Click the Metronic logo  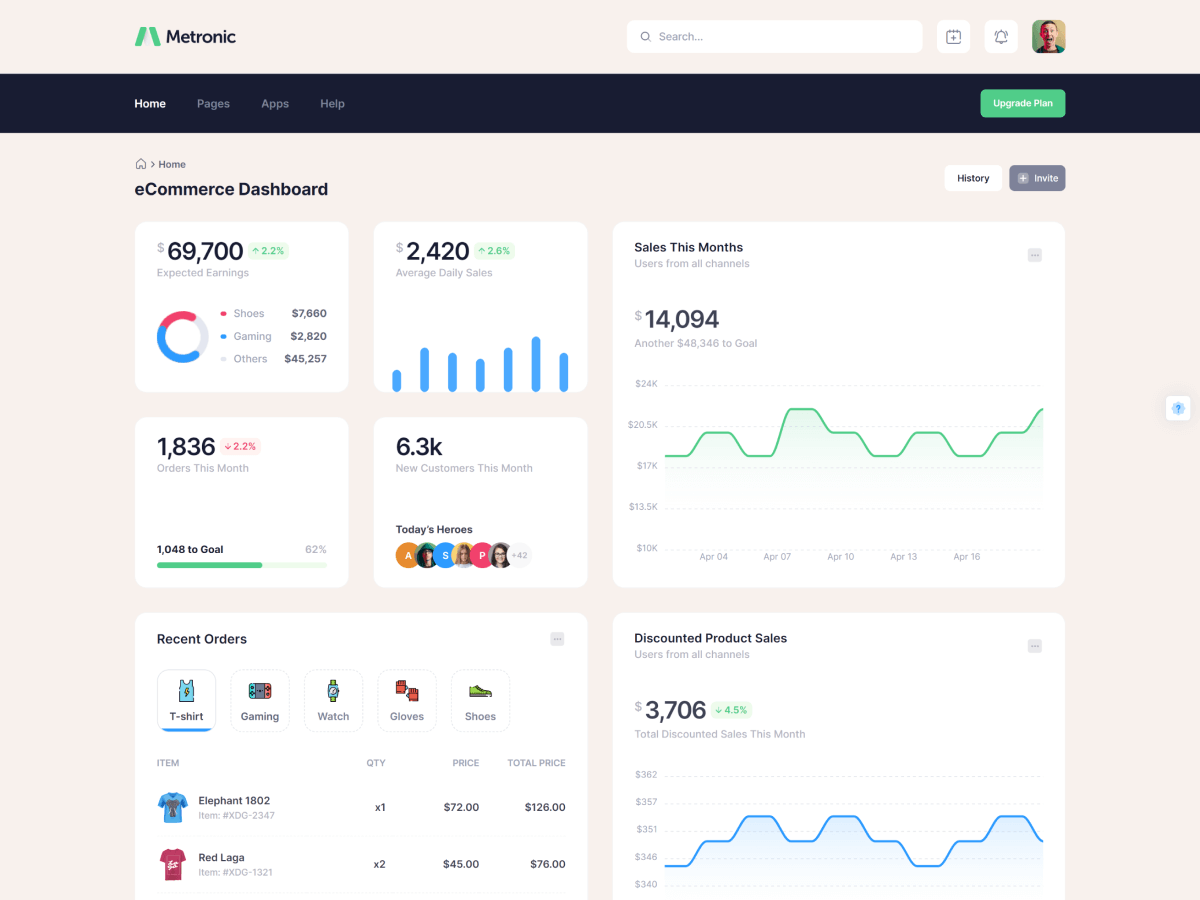[x=185, y=37]
